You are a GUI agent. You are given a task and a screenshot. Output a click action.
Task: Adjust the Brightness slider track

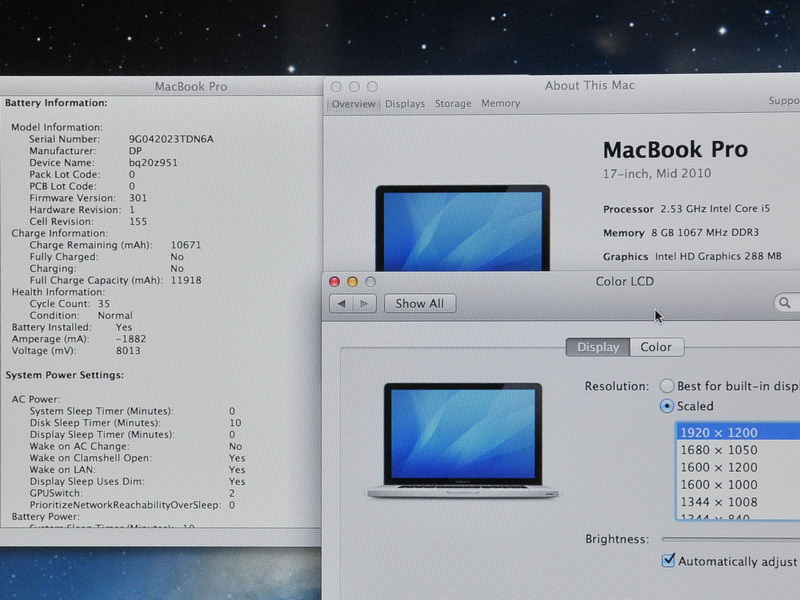point(731,539)
